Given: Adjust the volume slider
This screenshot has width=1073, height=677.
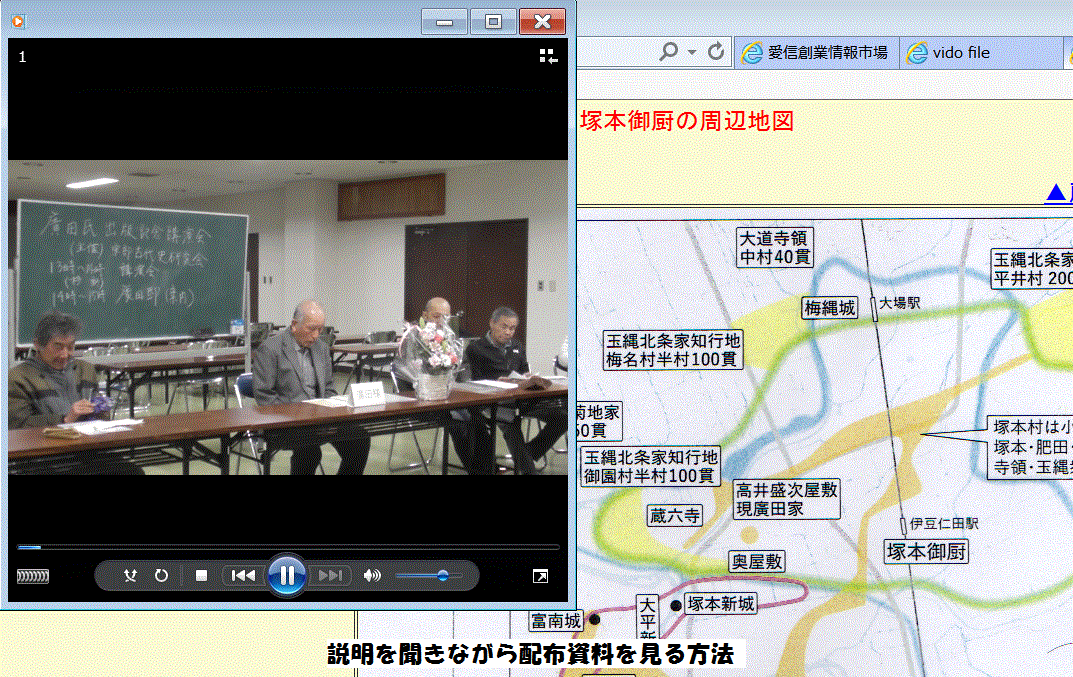Looking at the screenshot, I should point(429,576).
